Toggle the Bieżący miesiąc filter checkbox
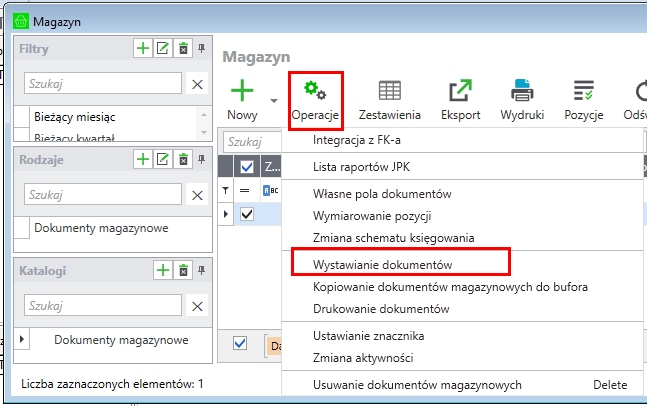The height and width of the screenshot is (406, 647). point(22,117)
